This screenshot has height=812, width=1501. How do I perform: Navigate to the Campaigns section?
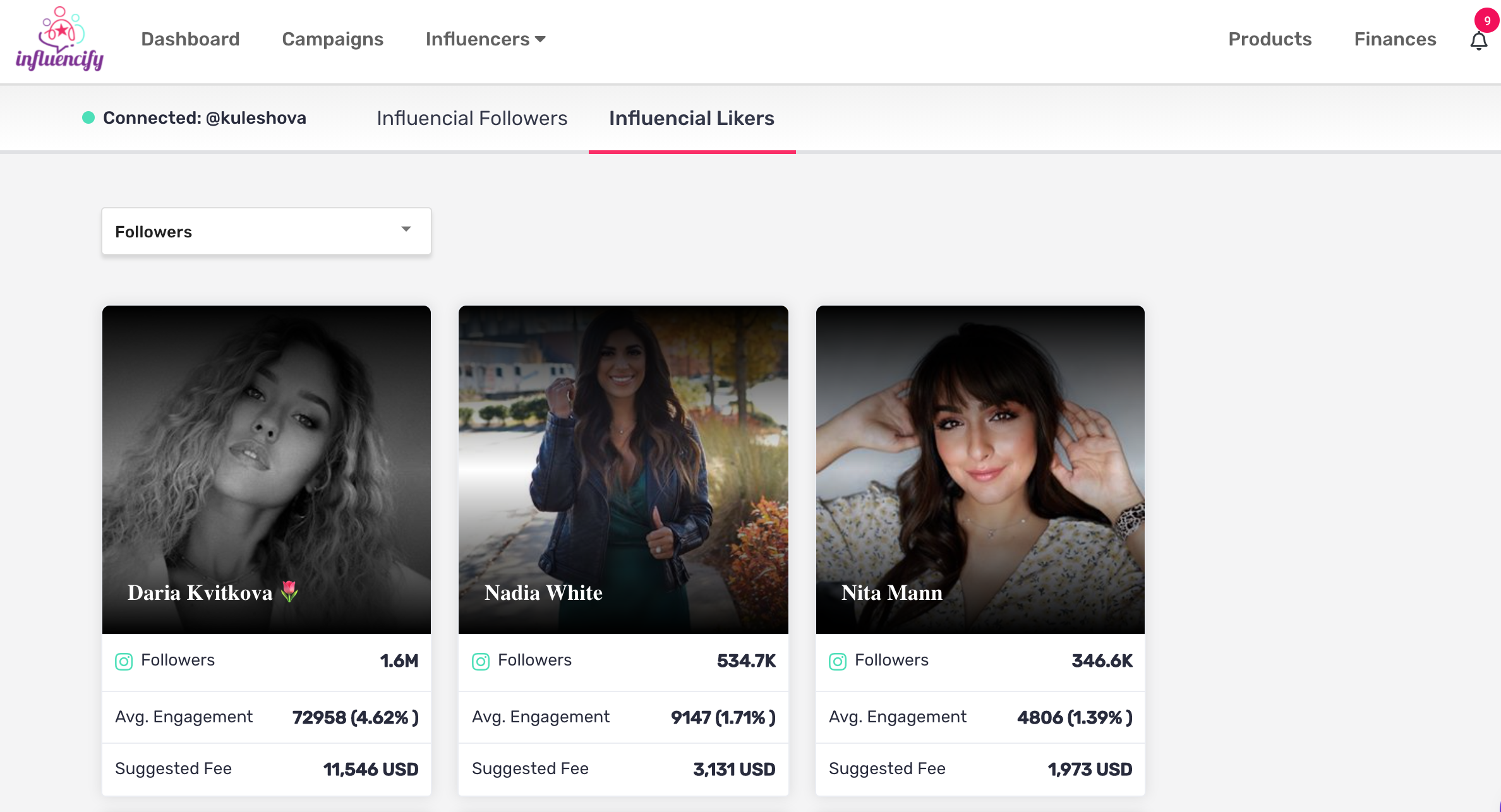[333, 39]
